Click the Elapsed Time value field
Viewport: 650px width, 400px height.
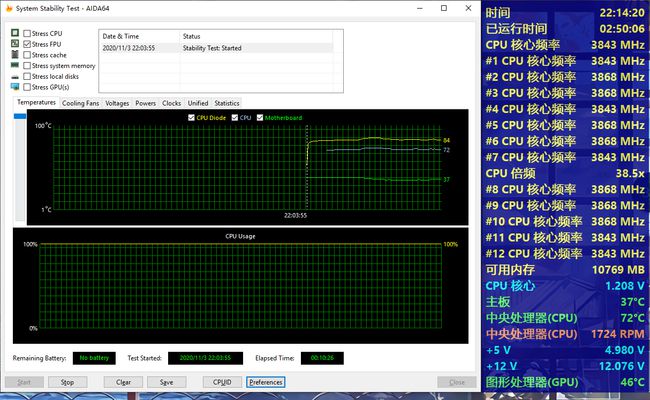click(322, 358)
